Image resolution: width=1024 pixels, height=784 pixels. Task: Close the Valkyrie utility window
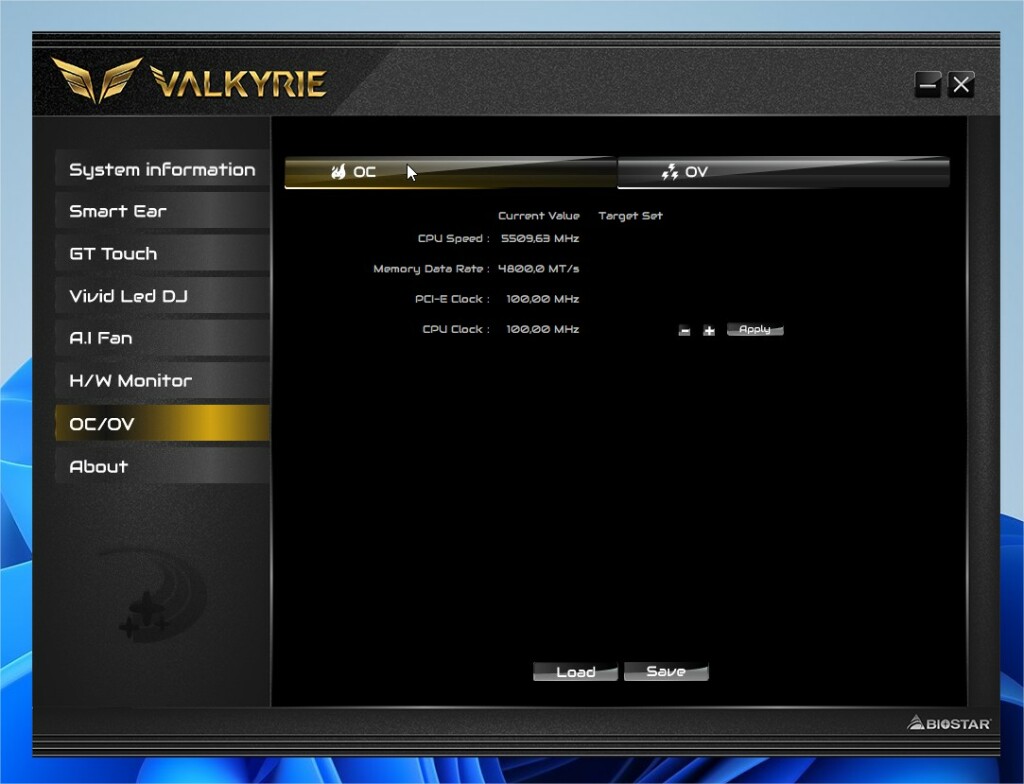(x=961, y=84)
